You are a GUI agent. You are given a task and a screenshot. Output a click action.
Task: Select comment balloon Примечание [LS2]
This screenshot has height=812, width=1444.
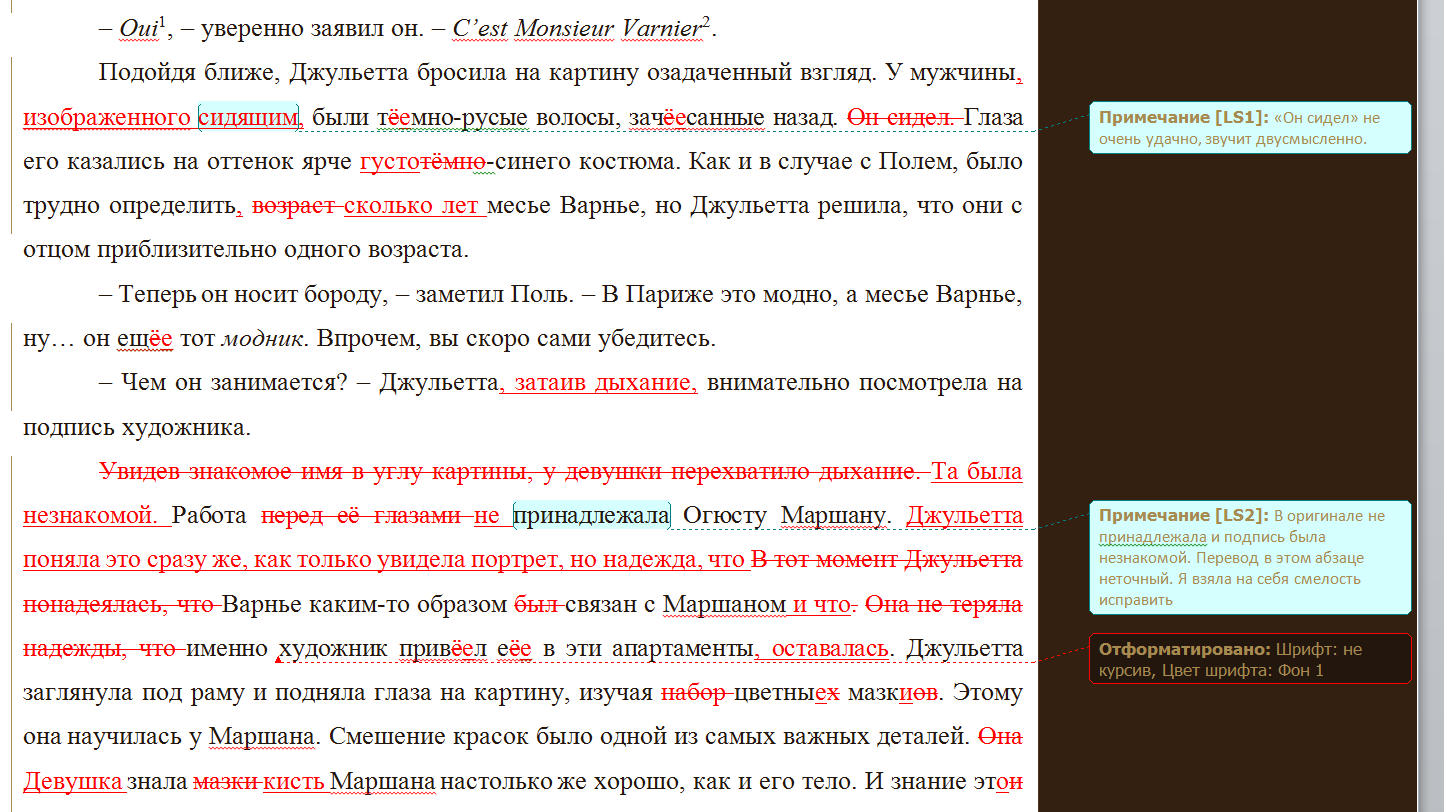pos(1248,558)
